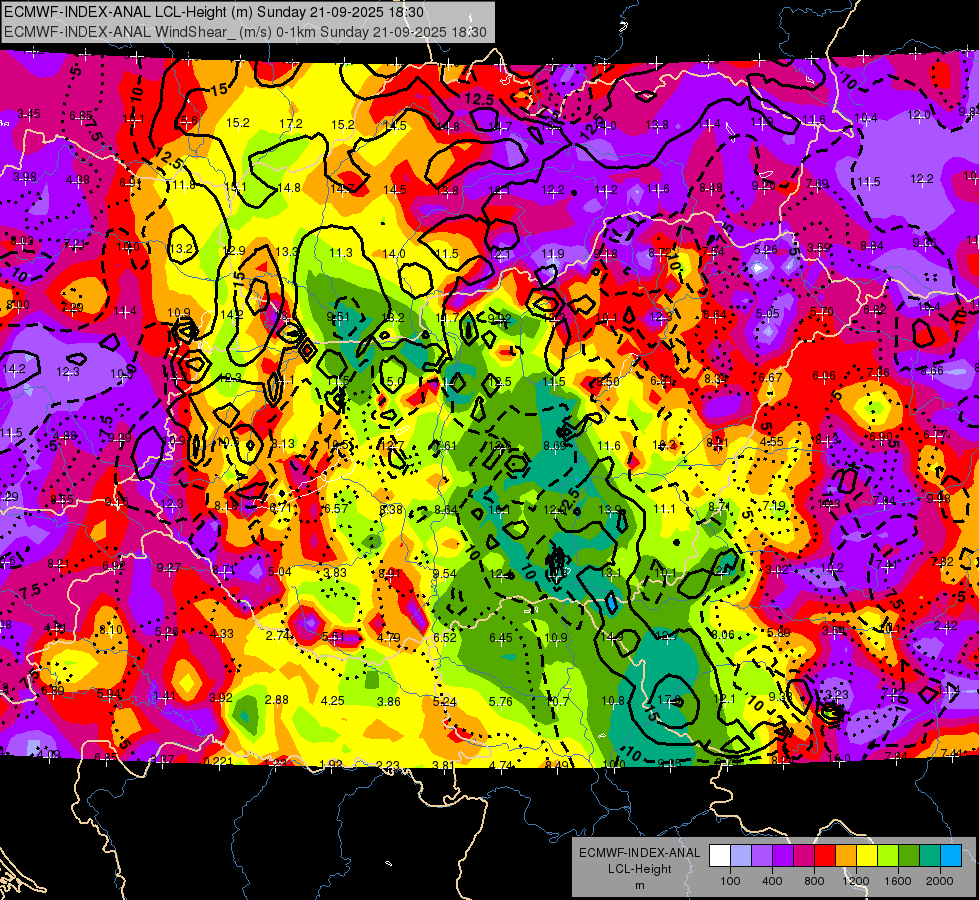Click the grid point value 4.33
Screen dimensions: 979x900
pos(222,633)
